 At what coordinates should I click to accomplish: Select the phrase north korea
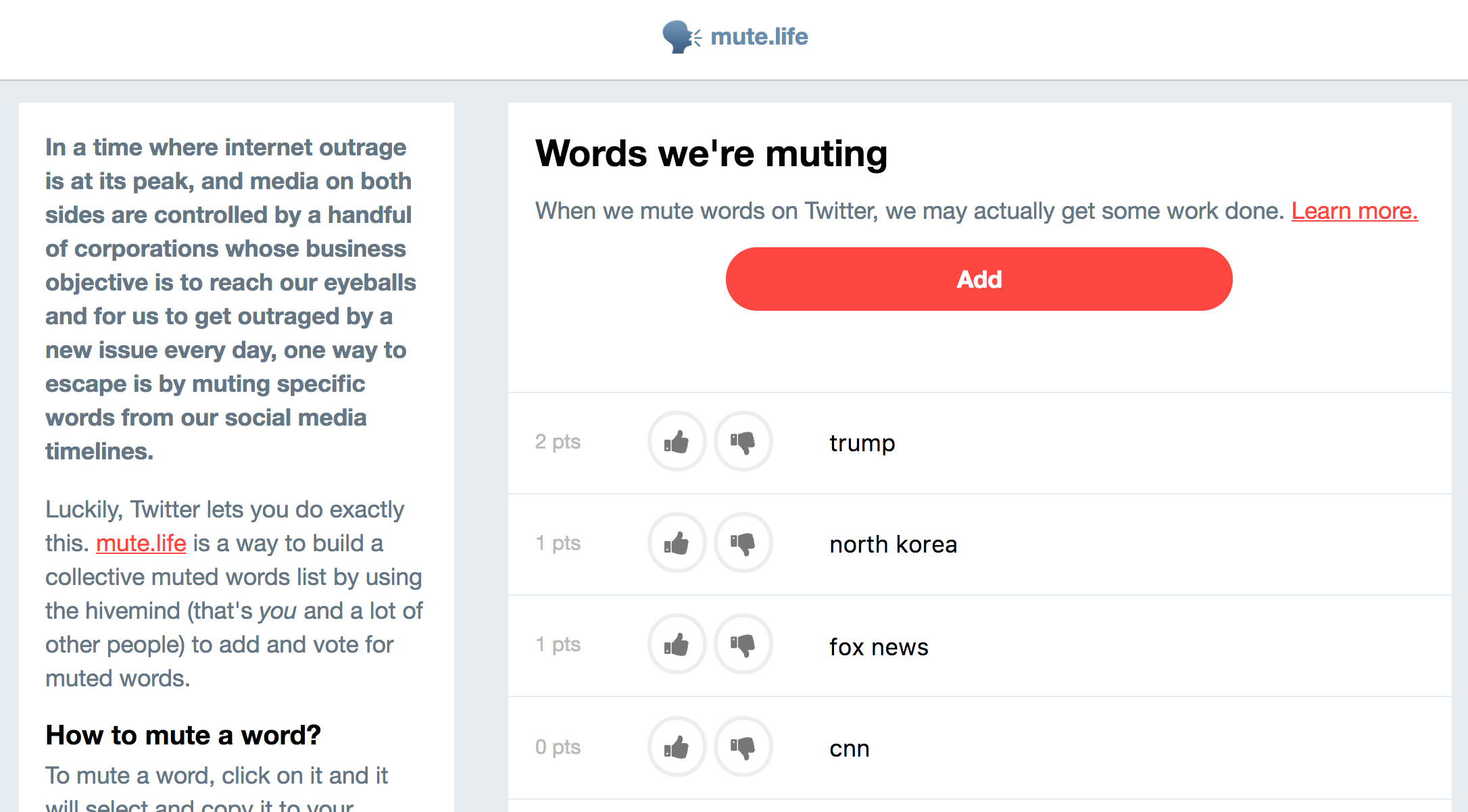point(893,544)
